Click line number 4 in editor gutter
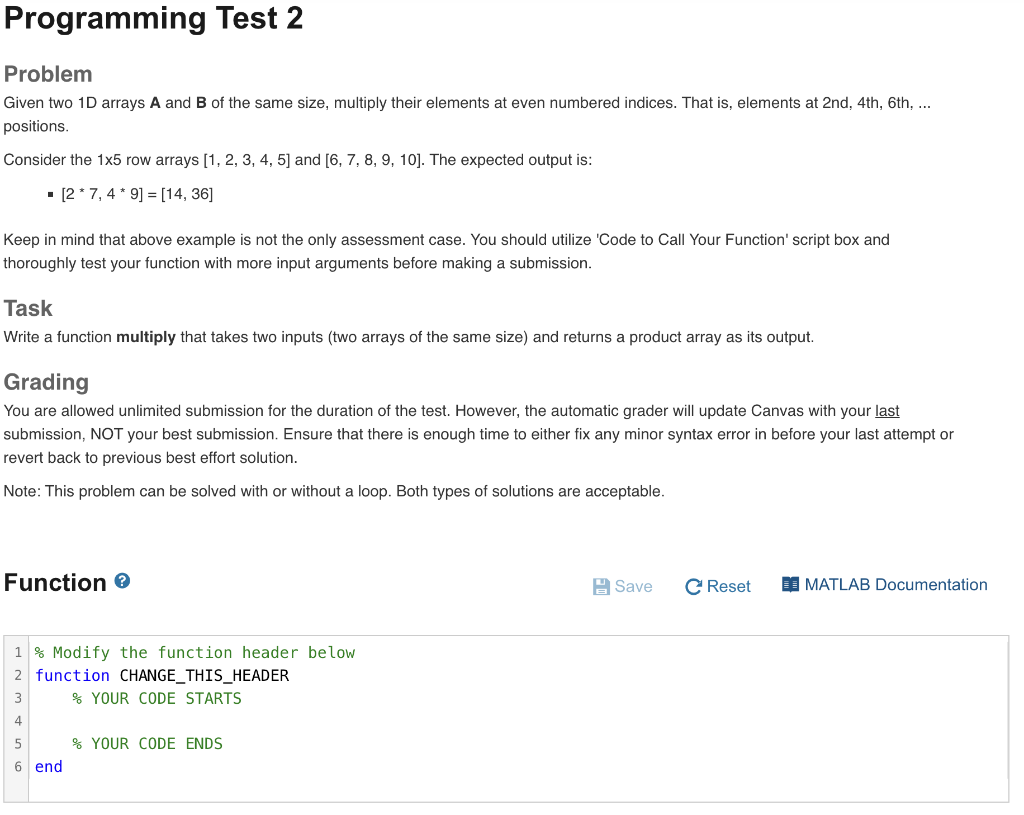Screen dimensions: 1024x815 click(18, 721)
